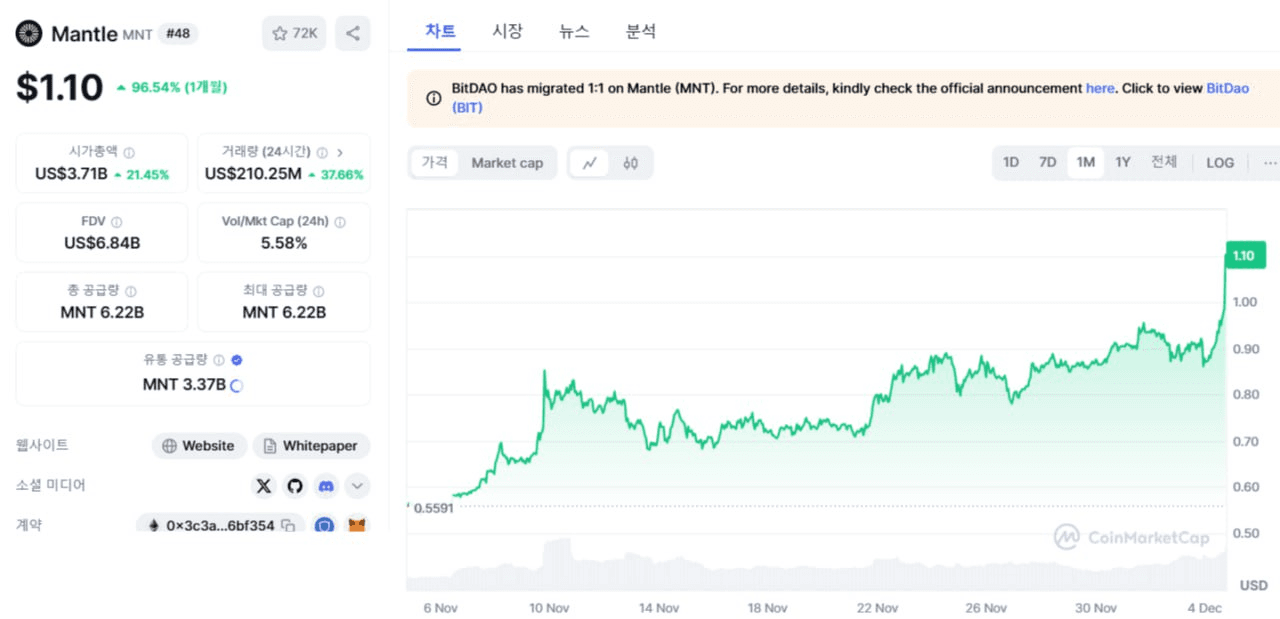Click the circulating supply progress ring
This screenshot has height=619, width=1280.
pyautogui.click(x=237, y=385)
